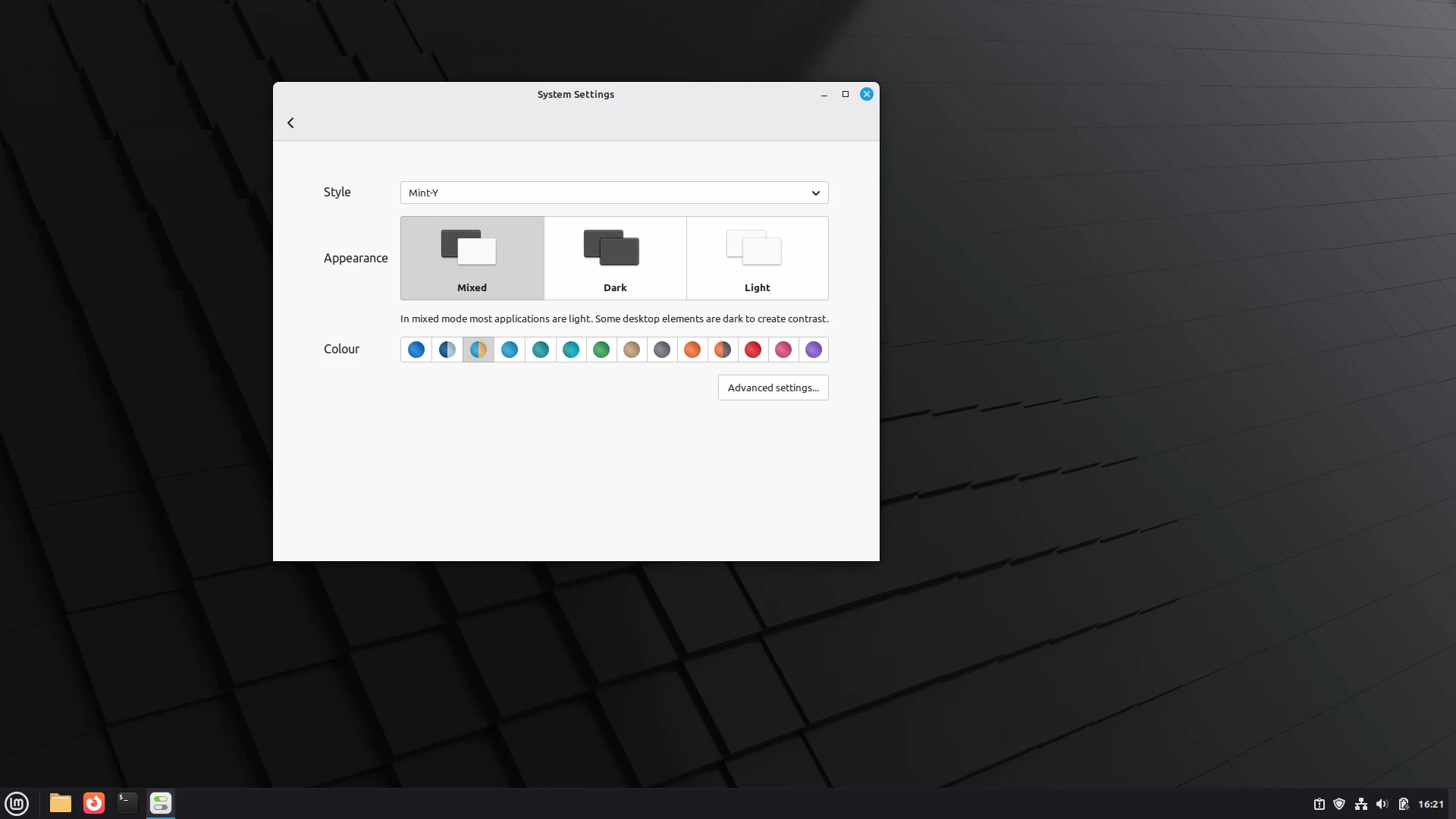
Task: Click the shield icon in the system tray
Action: [1339, 804]
